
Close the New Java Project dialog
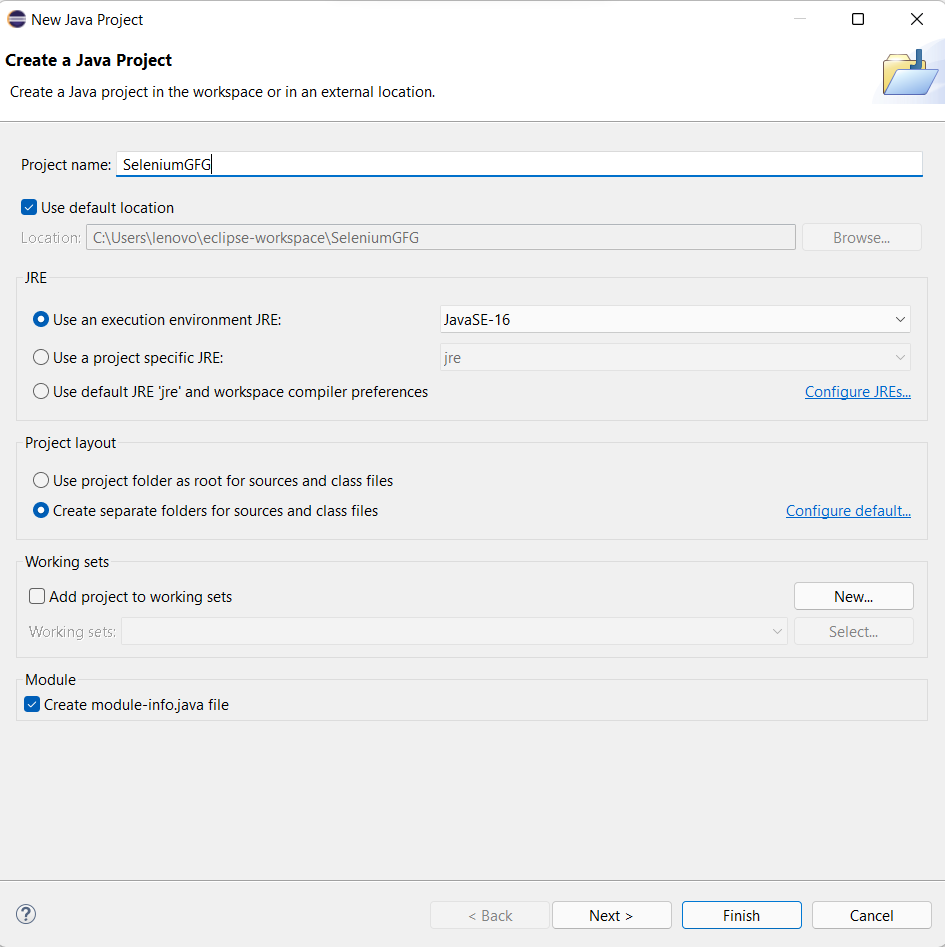coord(916,19)
